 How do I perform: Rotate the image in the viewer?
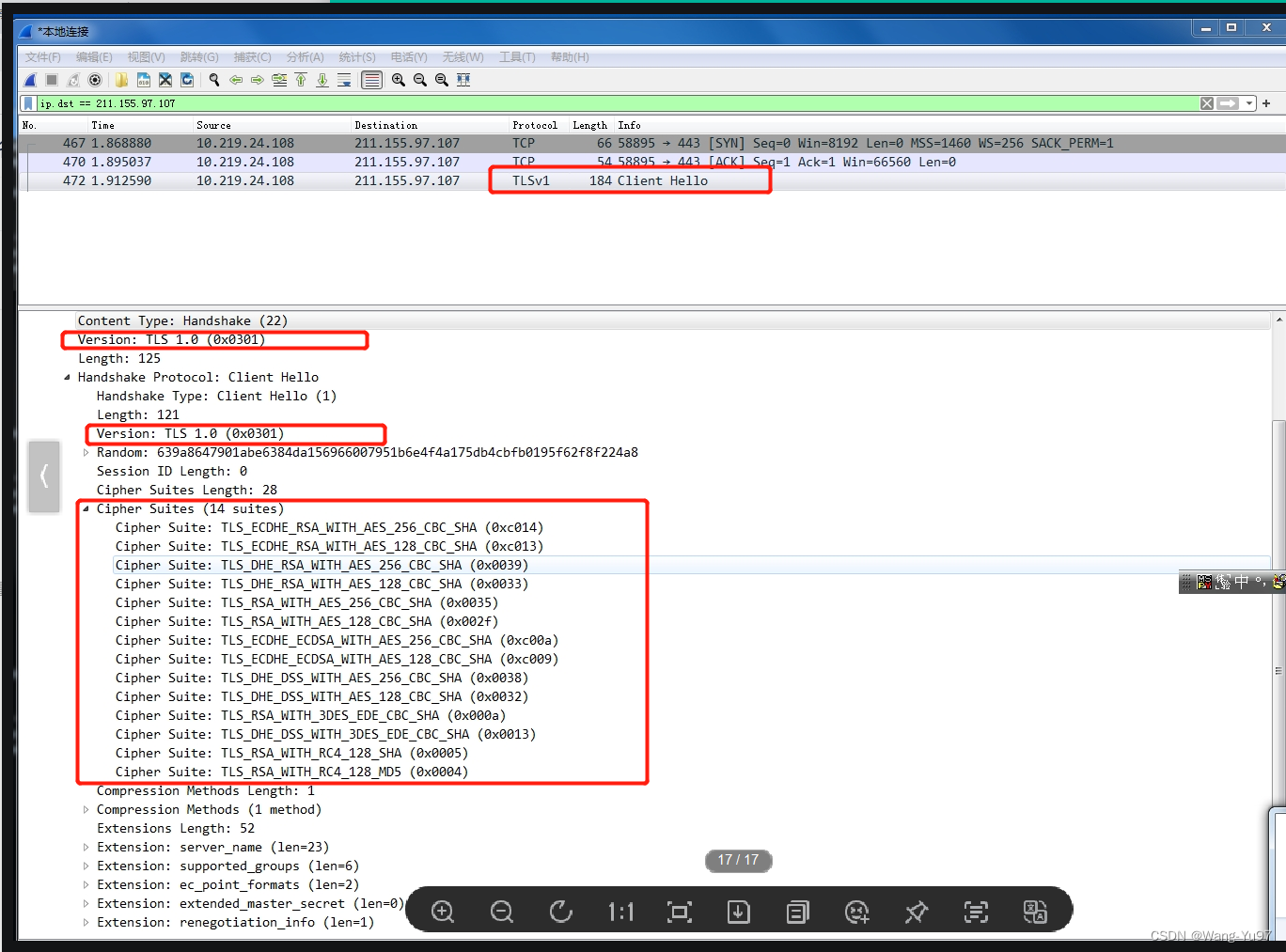(561, 912)
